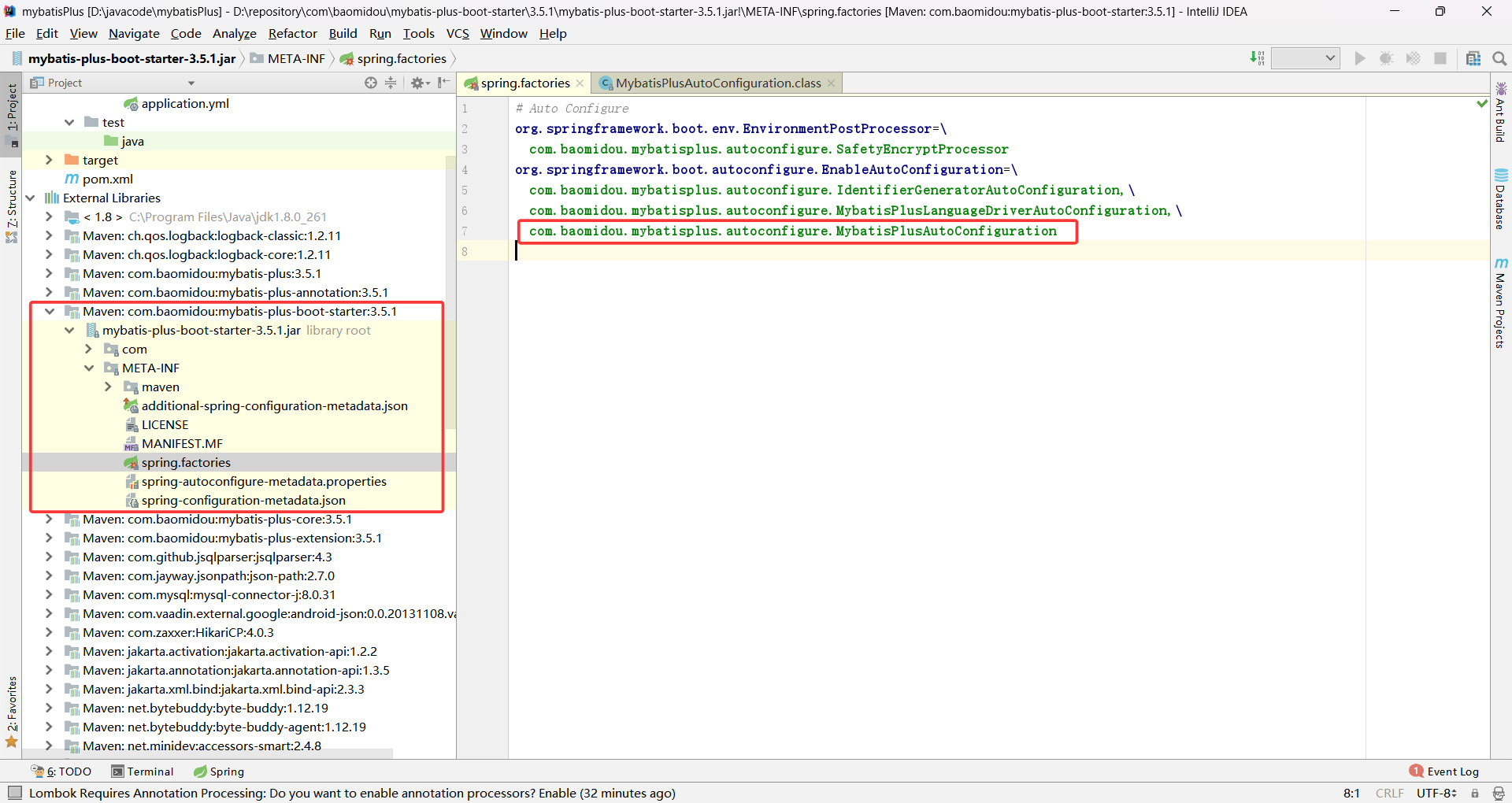The height and width of the screenshot is (803, 1512).
Task: Open the Ant Build side tool window
Action: pos(1501,113)
